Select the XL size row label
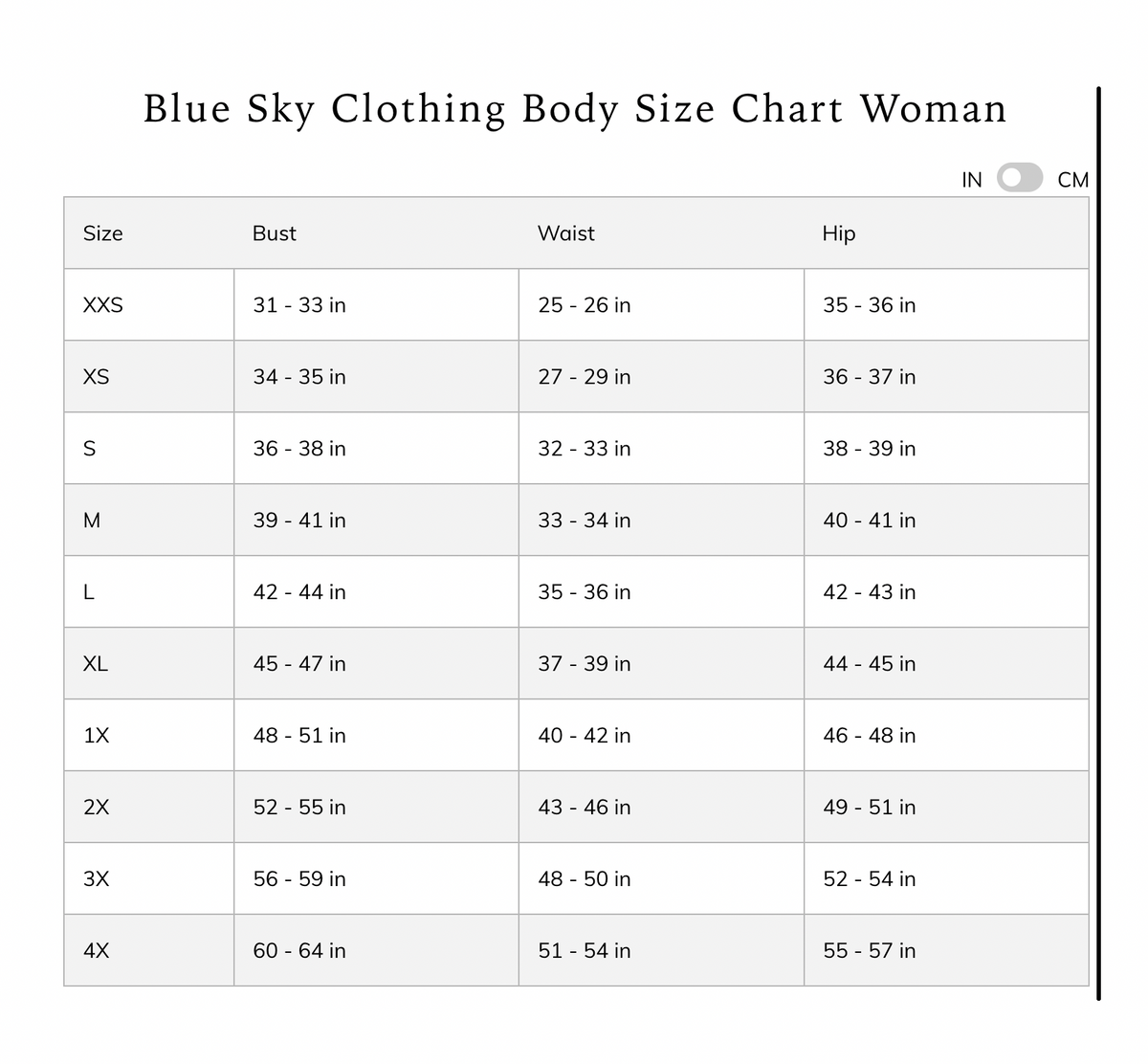 [x=96, y=664]
